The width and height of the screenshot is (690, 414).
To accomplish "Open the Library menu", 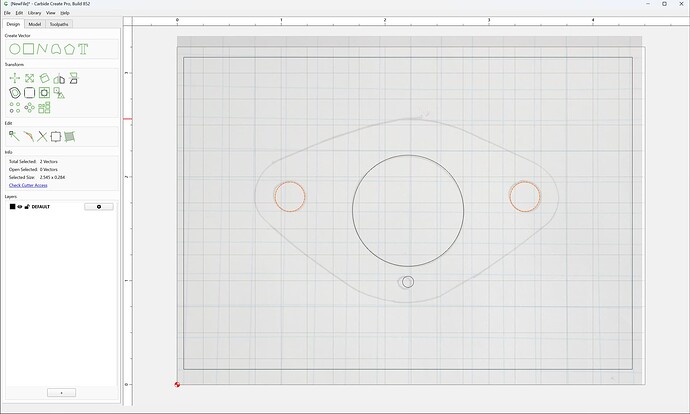I will point(34,13).
